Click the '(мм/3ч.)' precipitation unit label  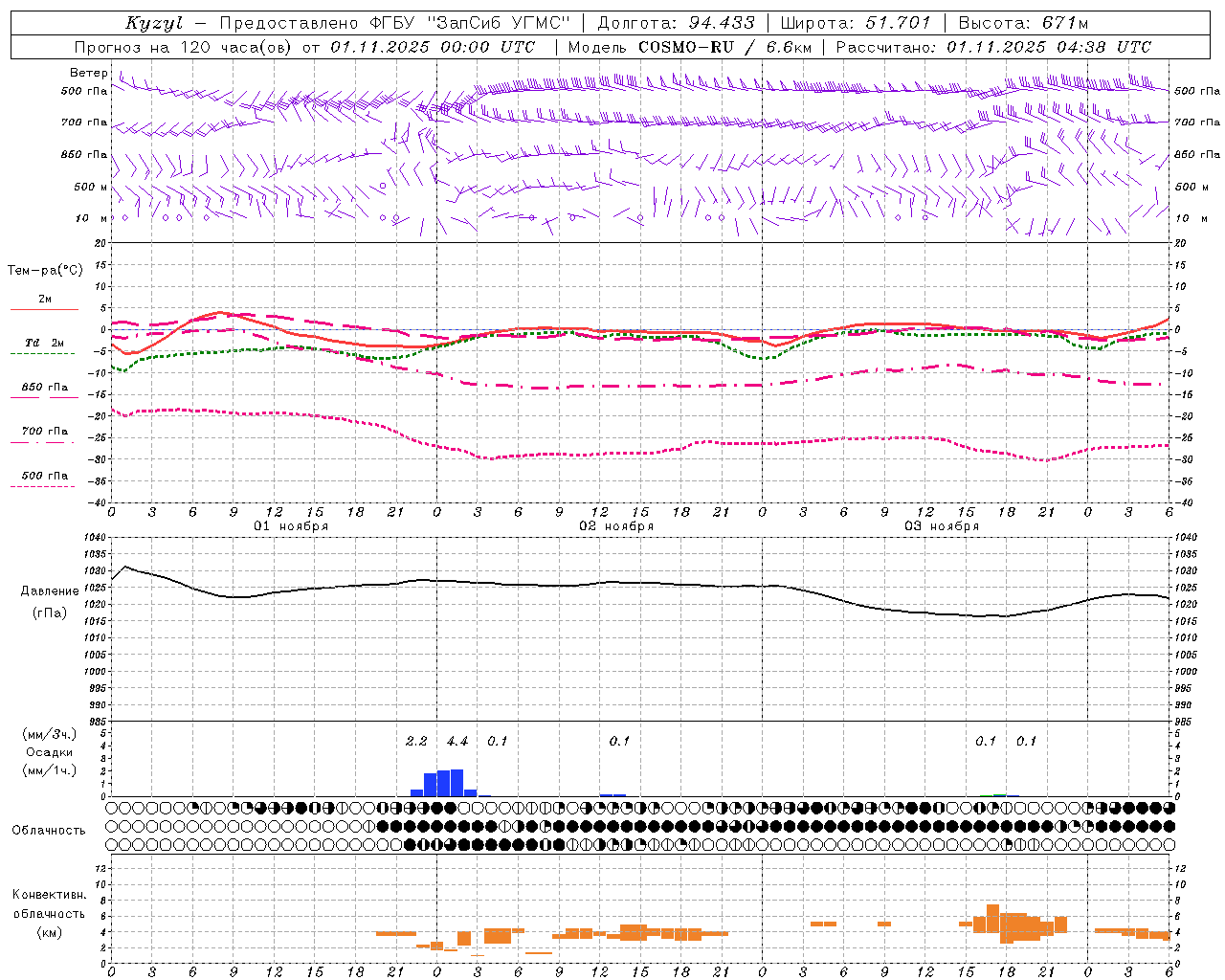49,734
